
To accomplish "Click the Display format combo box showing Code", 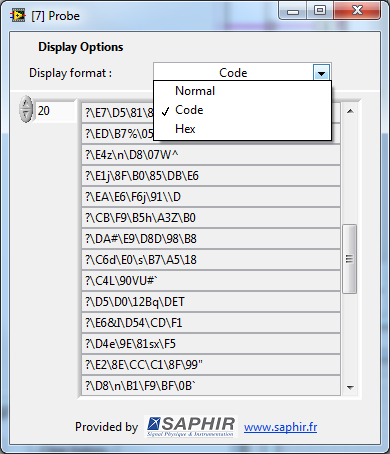I will tap(242, 72).
